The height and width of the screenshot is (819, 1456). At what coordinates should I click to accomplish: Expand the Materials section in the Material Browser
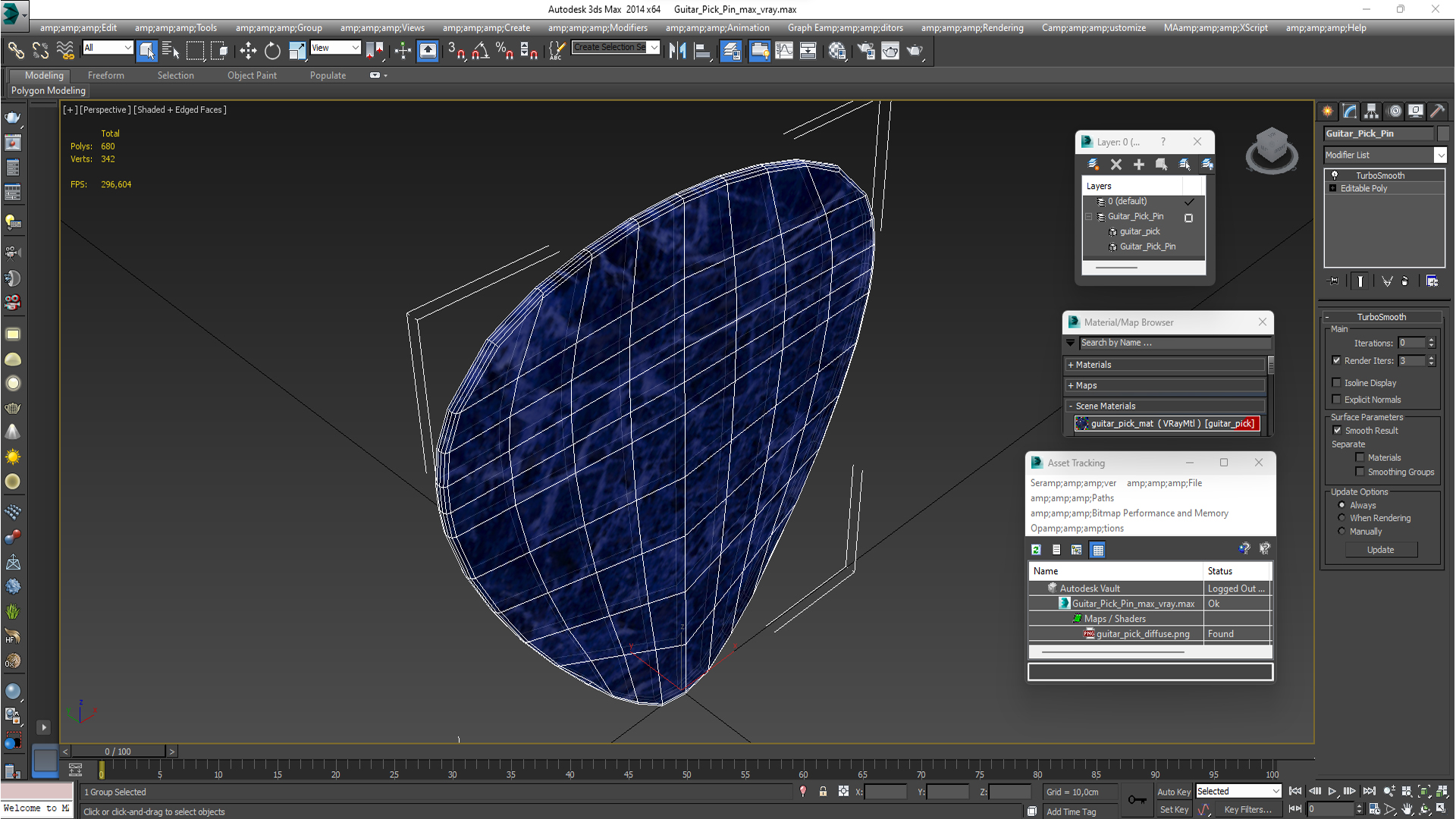(x=1092, y=365)
